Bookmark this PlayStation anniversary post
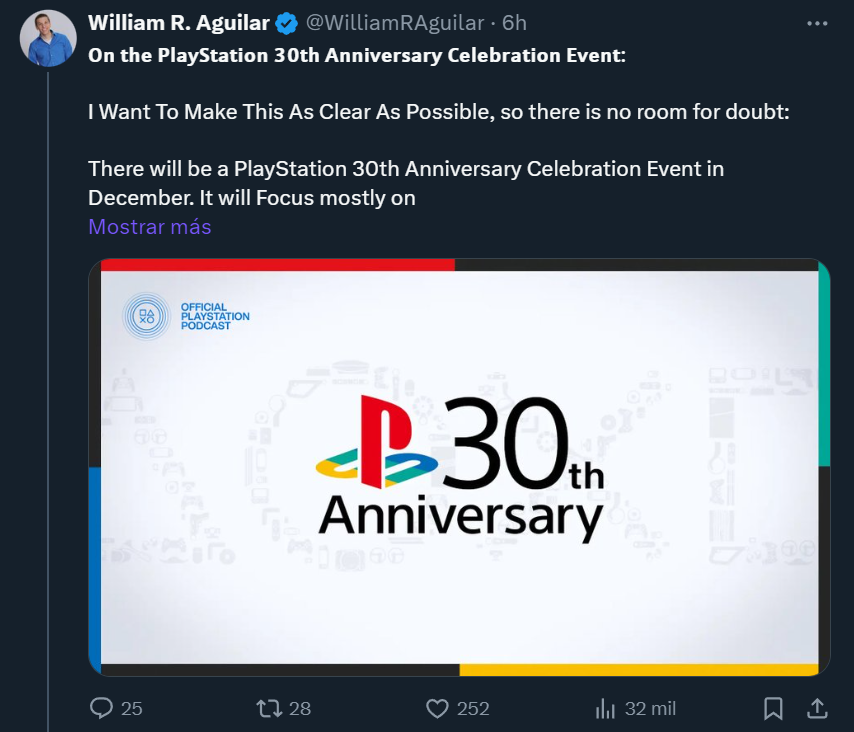 coord(773,708)
